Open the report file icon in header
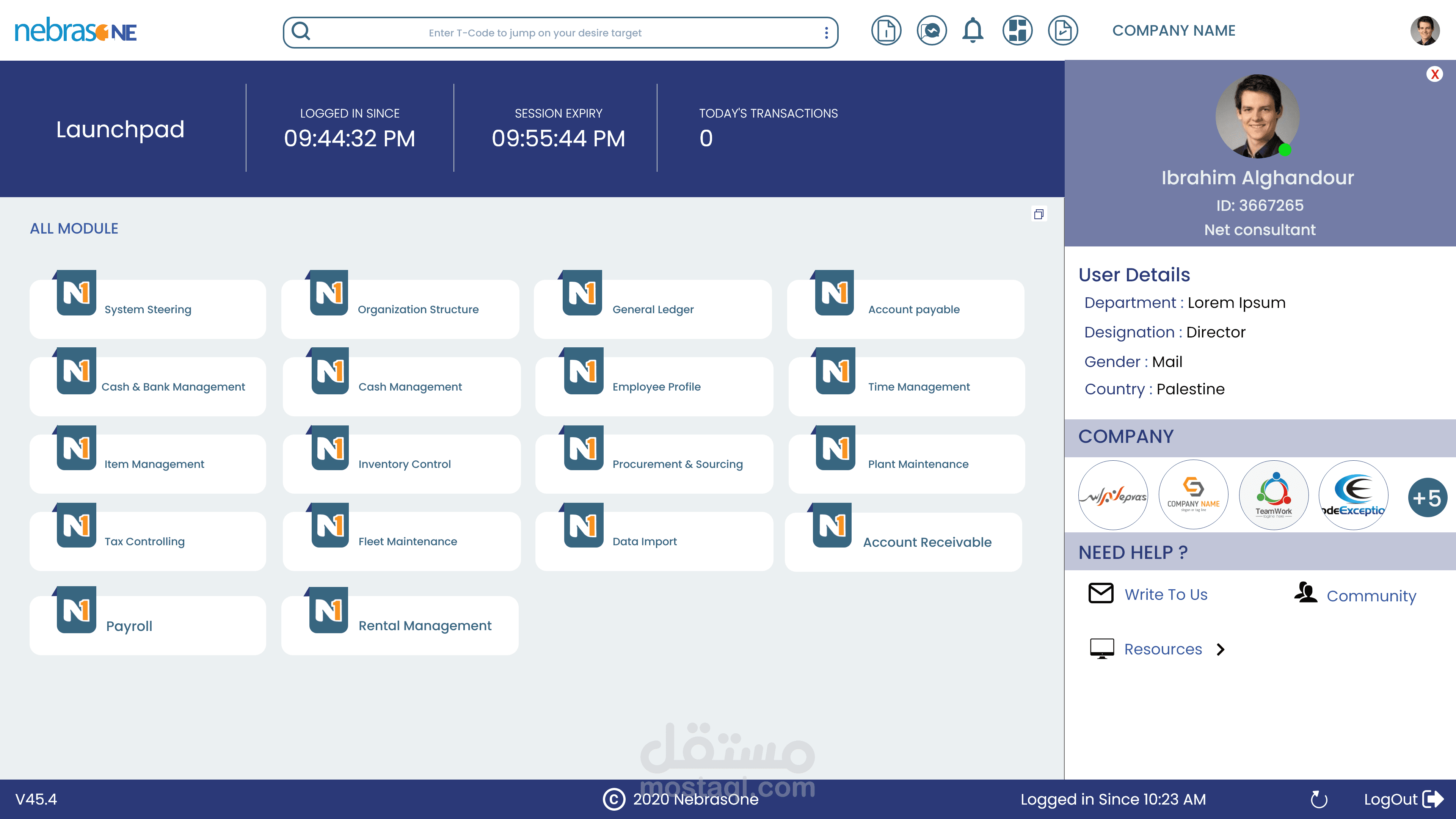The height and width of the screenshot is (819, 1456). [x=1062, y=30]
